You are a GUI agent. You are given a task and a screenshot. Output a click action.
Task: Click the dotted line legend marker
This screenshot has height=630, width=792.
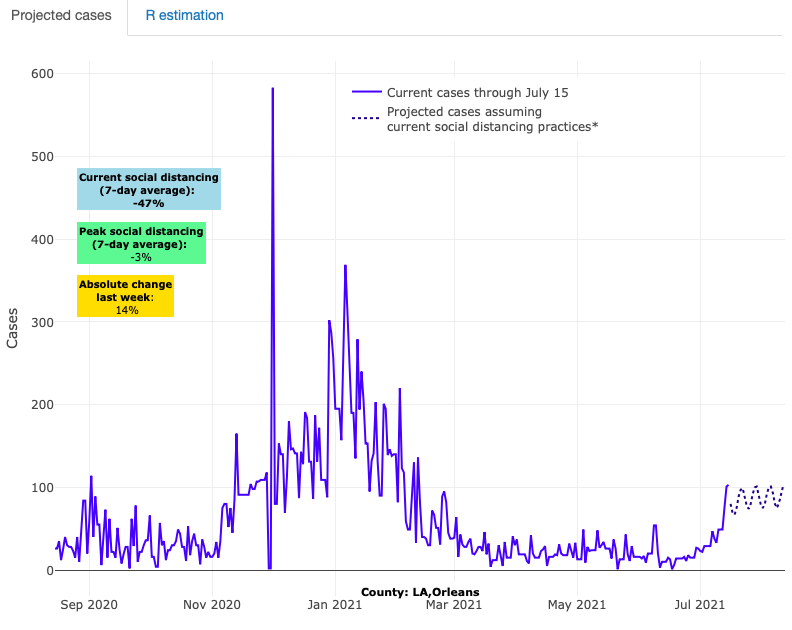(x=366, y=119)
